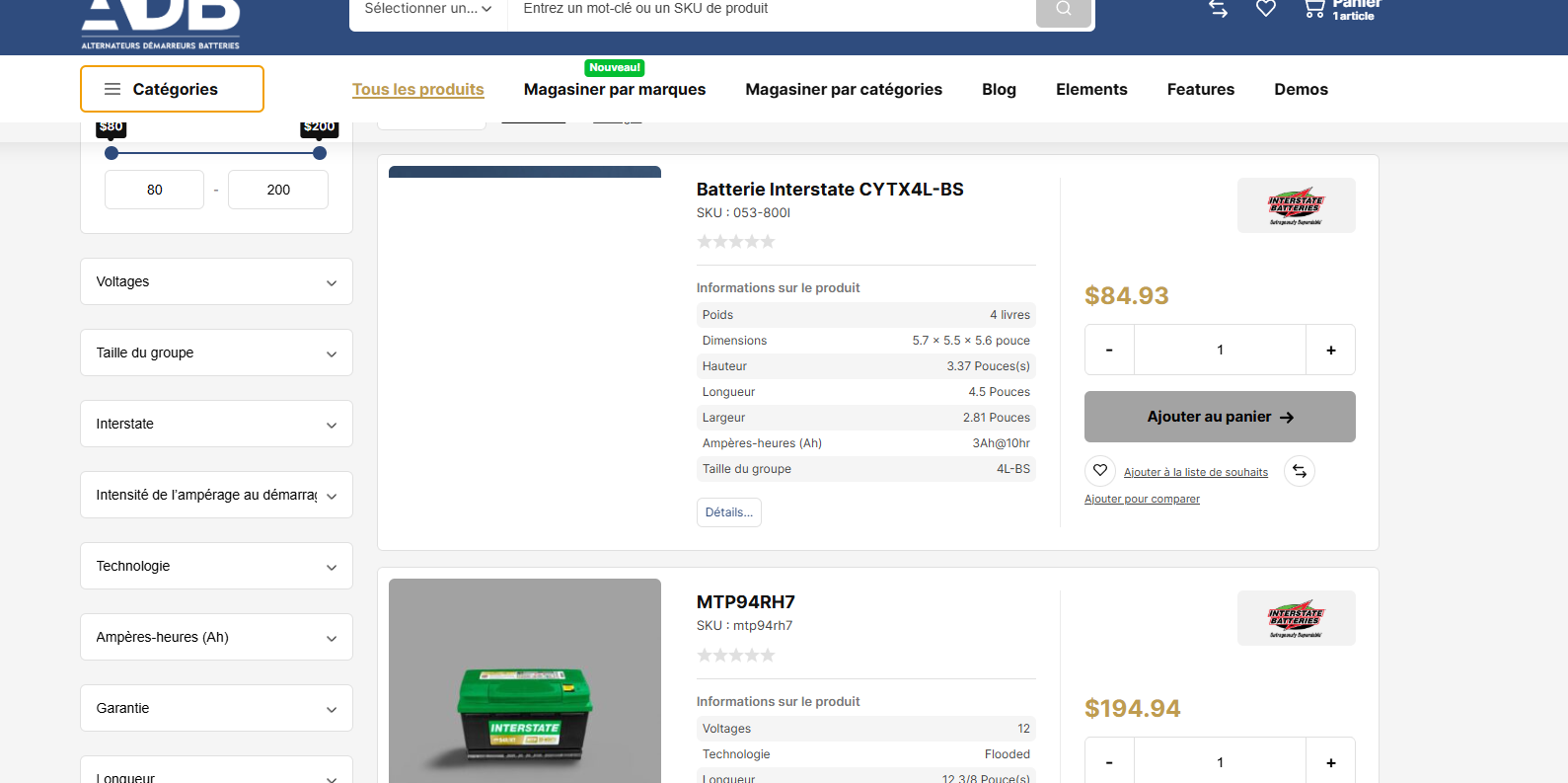Click the Dimensions 5.7 × 5.5 × 5.6 pouce row
The width and height of the screenshot is (1568, 783).
tap(866, 341)
